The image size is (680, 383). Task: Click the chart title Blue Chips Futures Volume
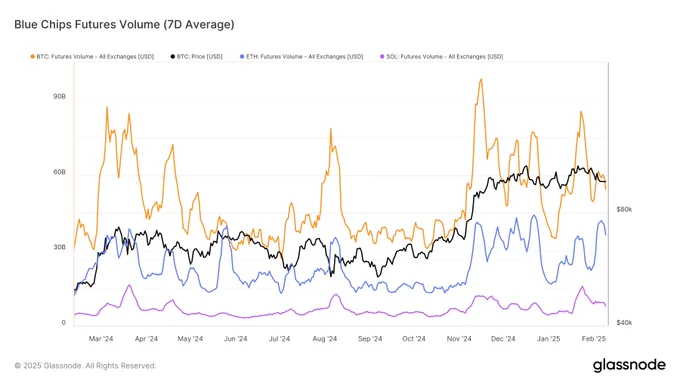pyautogui.click(x=124, y=24)
